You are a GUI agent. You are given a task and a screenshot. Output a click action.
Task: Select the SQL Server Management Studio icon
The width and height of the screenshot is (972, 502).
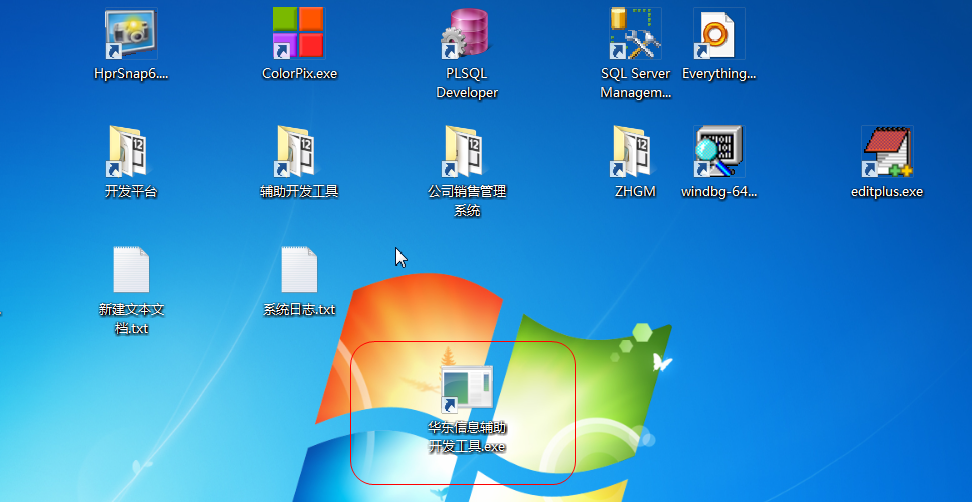[635, 33]
